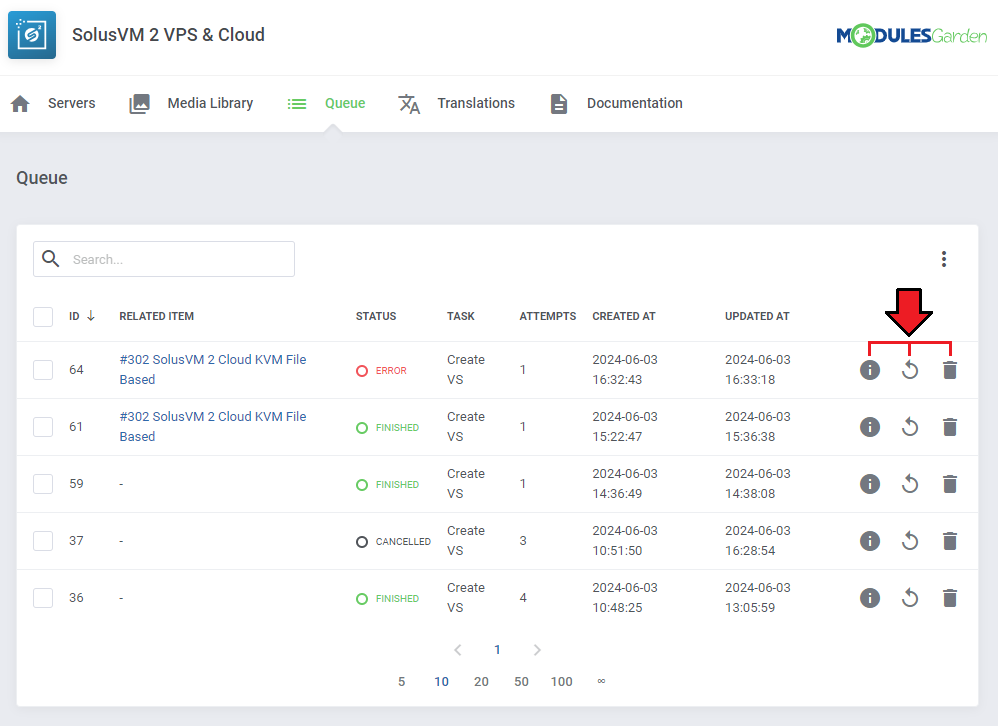
Task: Open the Documentation tab
Action: click(x=635, y=103)
